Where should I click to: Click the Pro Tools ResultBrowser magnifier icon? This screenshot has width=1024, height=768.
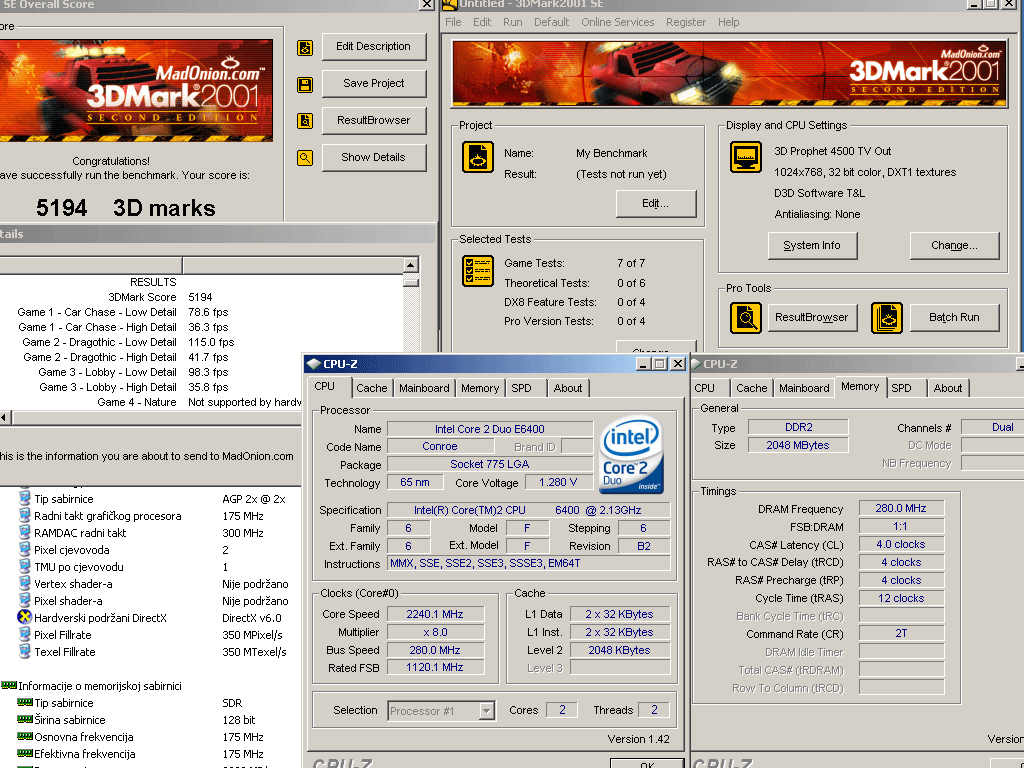[746, 318]
